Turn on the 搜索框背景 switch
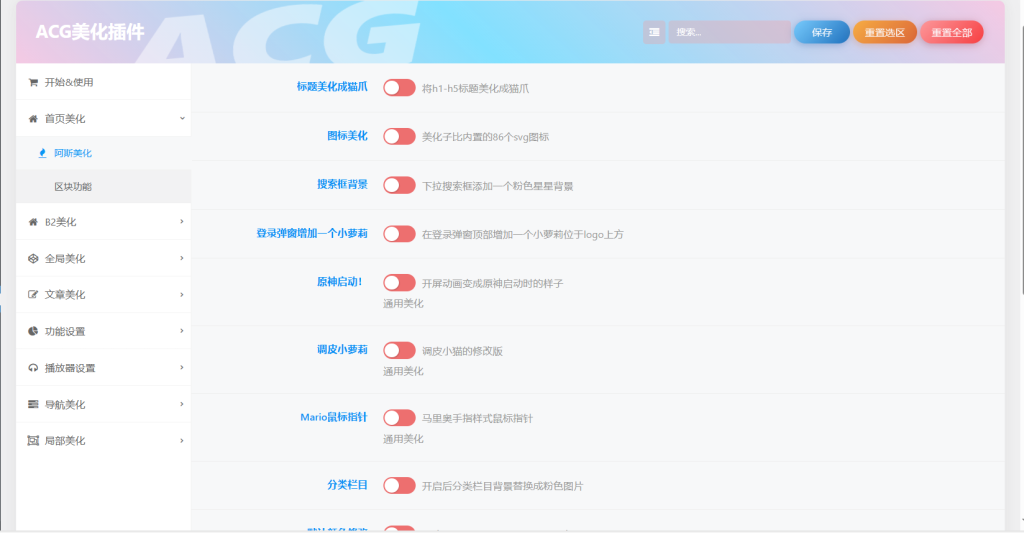 coord(399,185)
